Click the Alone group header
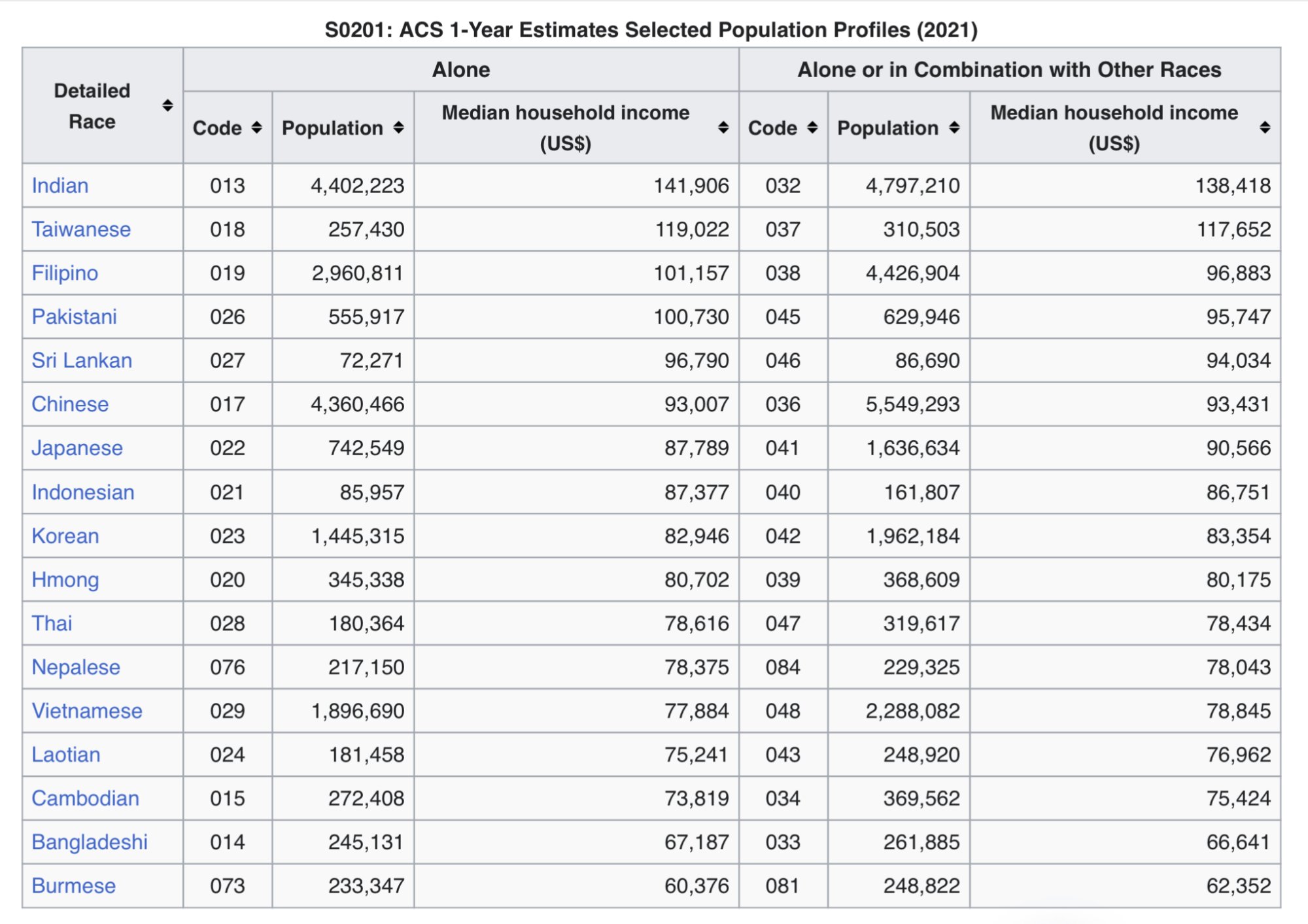 point(461,70)
